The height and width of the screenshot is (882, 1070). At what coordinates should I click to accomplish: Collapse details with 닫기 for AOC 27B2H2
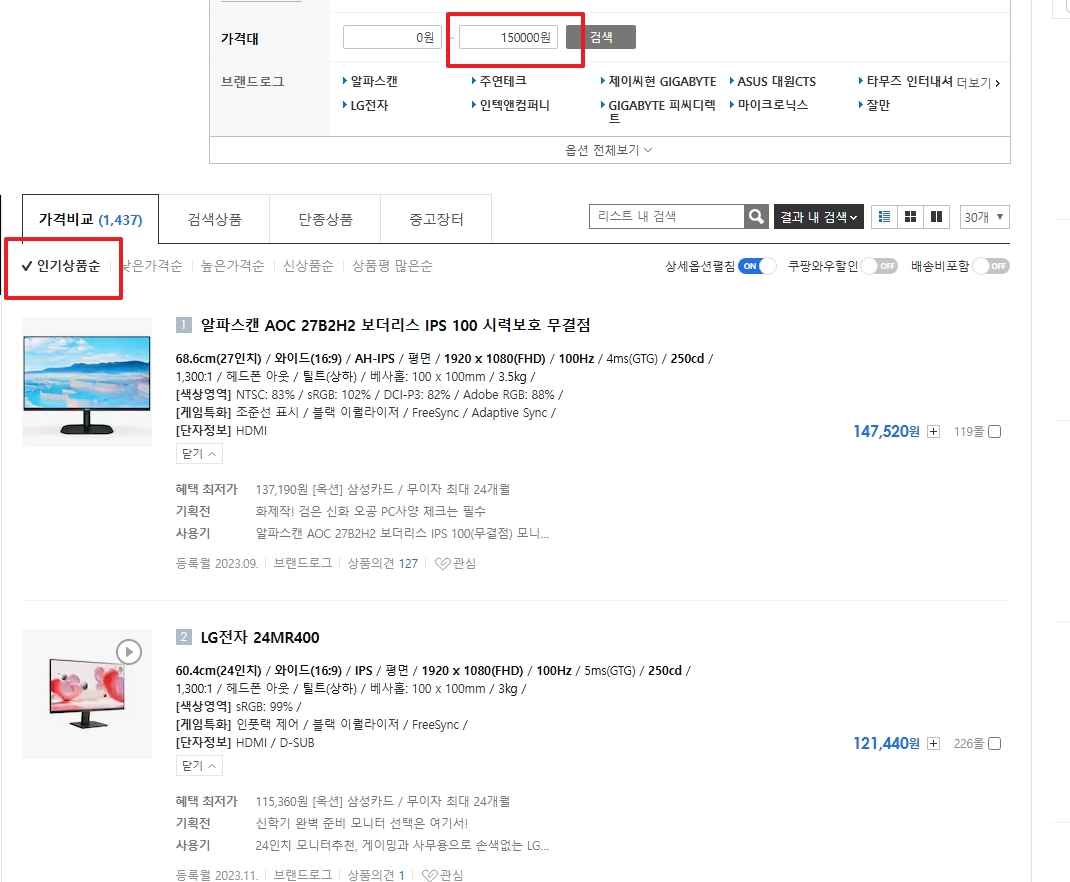pos(199,454)
